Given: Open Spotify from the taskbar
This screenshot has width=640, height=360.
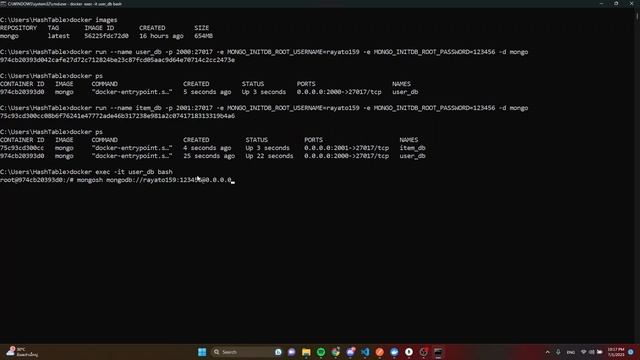Looking at the screenshot, I should coord(321,352).
